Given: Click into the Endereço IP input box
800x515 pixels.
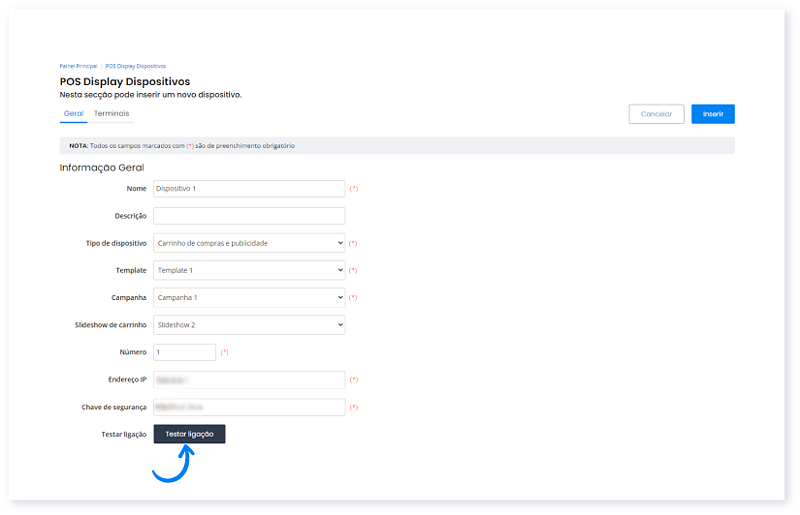Looking at the screenshot, I should 248,380.
